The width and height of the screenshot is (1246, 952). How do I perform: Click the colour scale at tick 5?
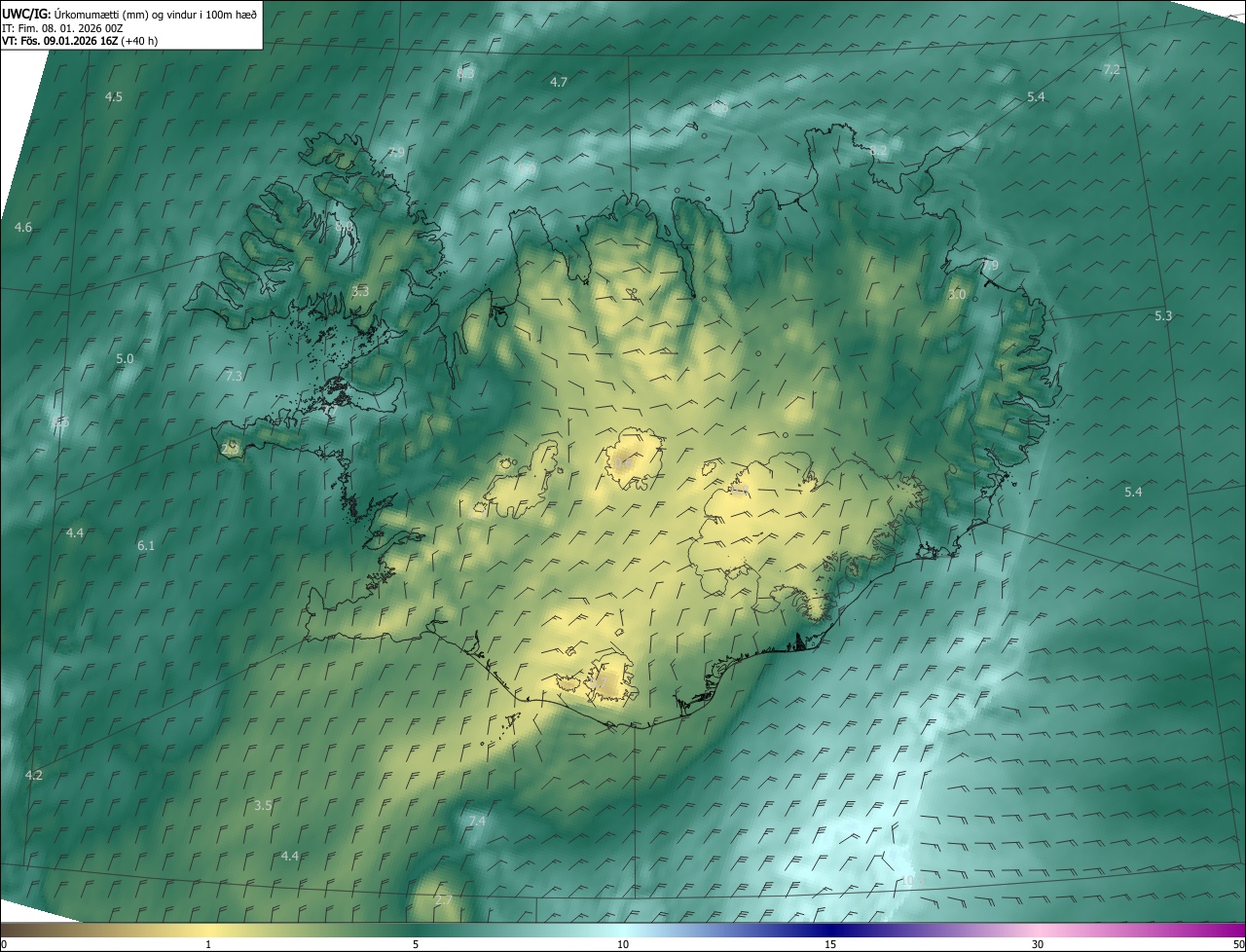pyautogui.click(x=416, y=944)
